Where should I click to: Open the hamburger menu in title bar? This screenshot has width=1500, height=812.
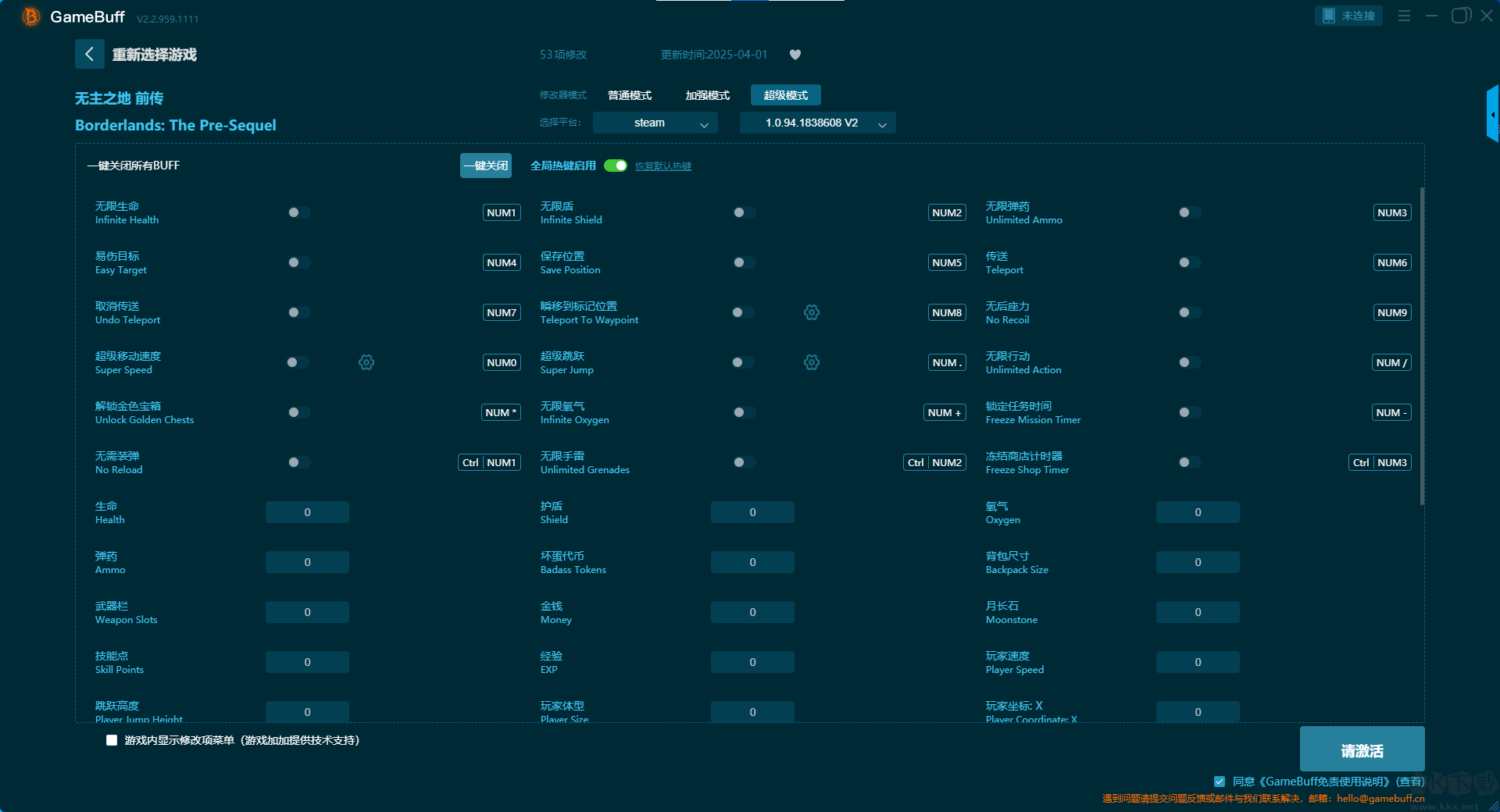[1404, 16]
